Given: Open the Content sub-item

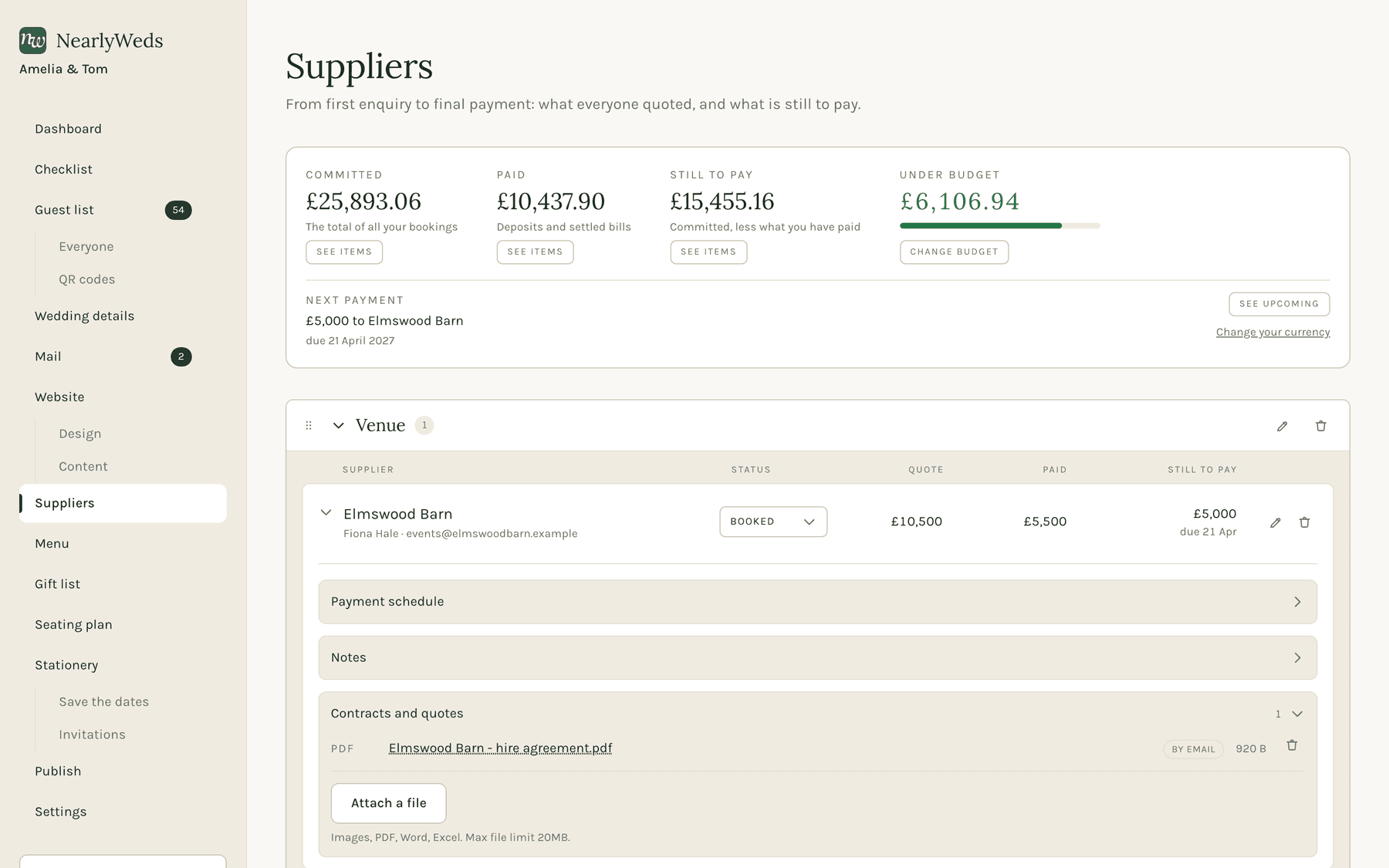Looking at the screenshot, I should [83, 467].
